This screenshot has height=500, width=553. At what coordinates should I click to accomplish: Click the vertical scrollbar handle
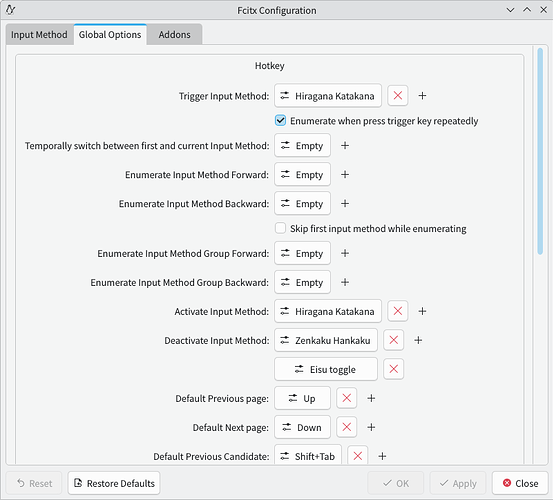(x=540, y=151)
